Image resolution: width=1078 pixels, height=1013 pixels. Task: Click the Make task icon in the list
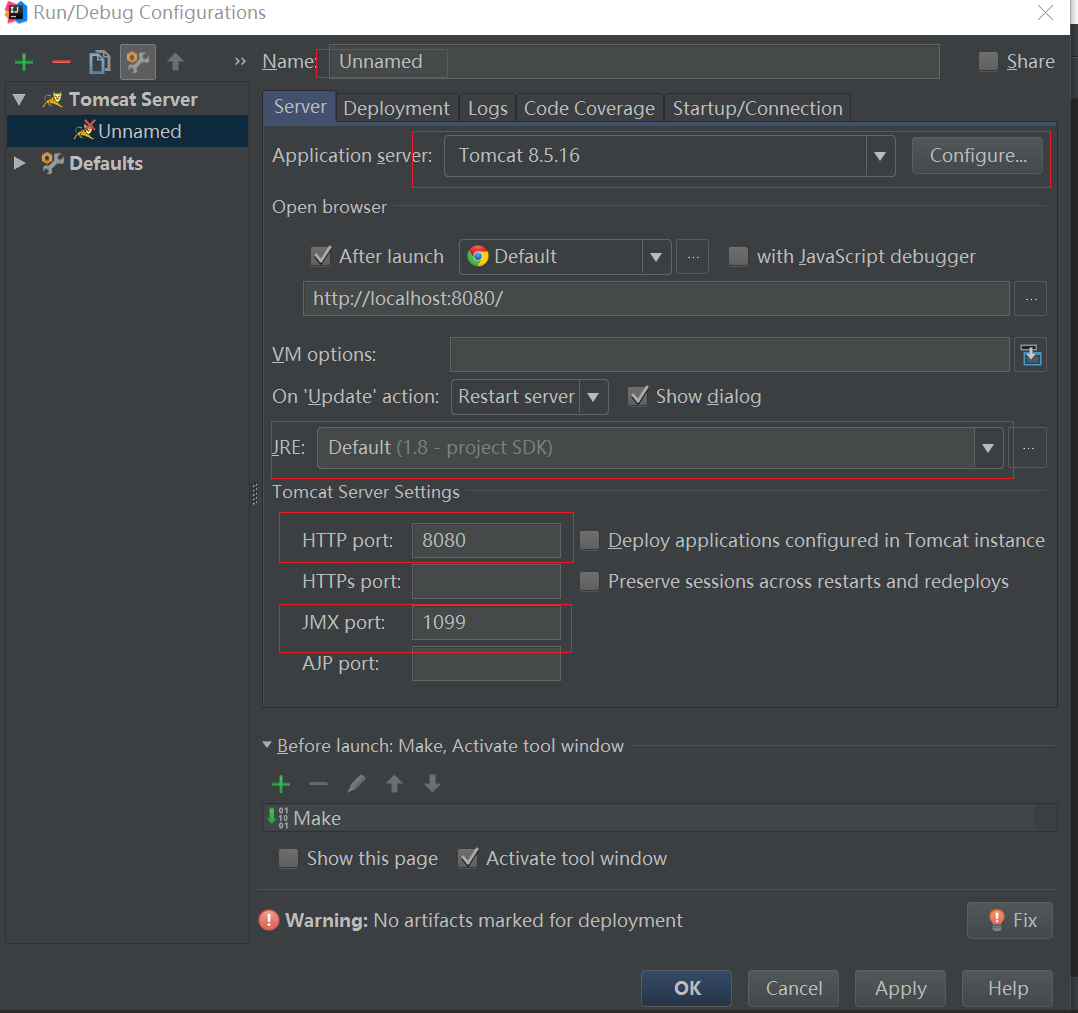click(x=278, y=818)
